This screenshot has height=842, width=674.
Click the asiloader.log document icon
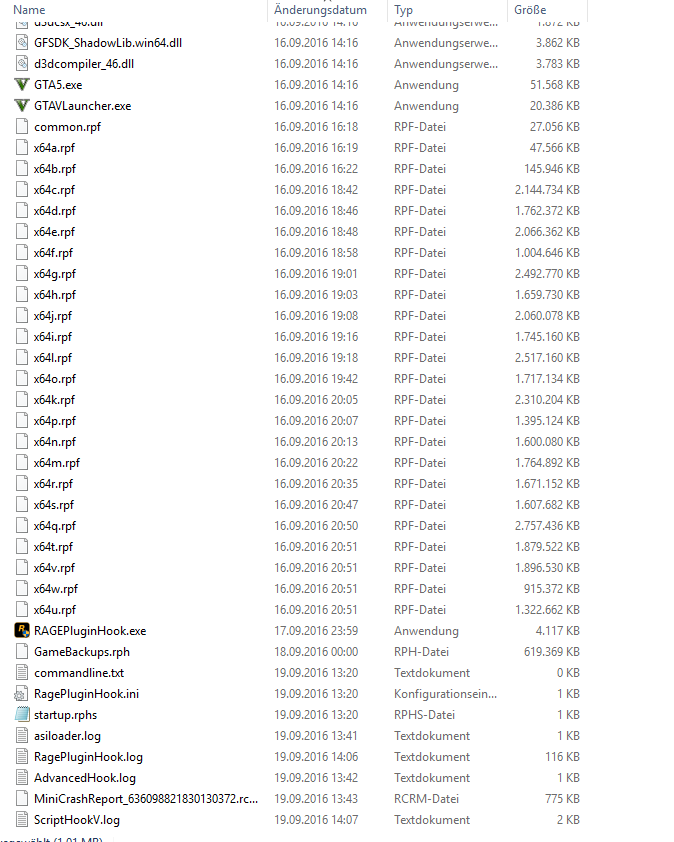pos(21,736)
